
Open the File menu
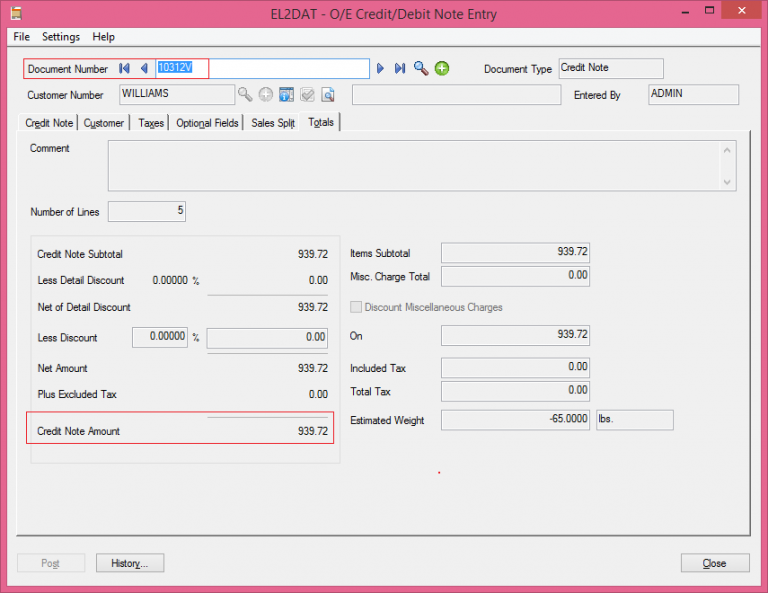pos(21,36)
